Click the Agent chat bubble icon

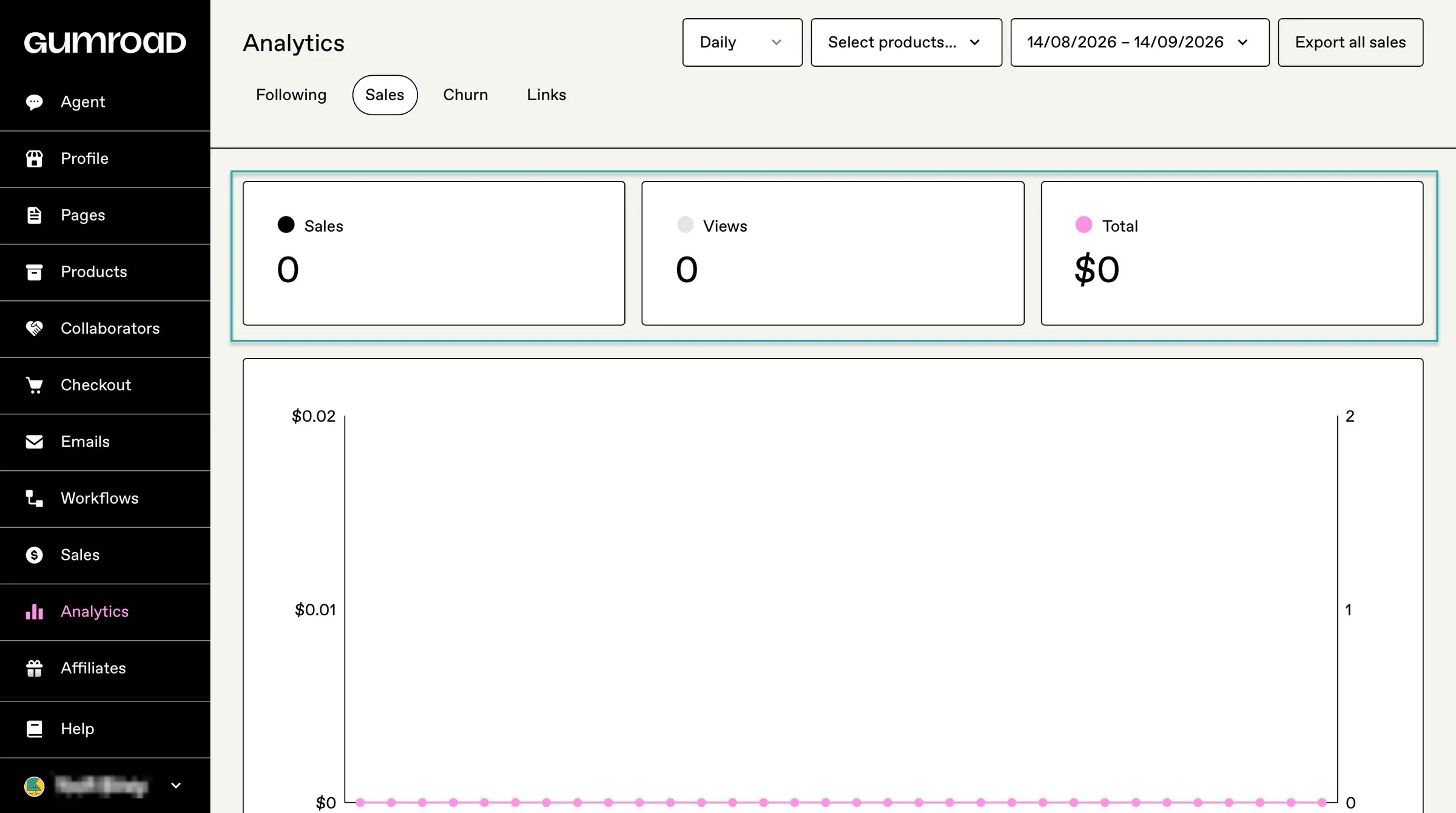click(x=35, y=102)
